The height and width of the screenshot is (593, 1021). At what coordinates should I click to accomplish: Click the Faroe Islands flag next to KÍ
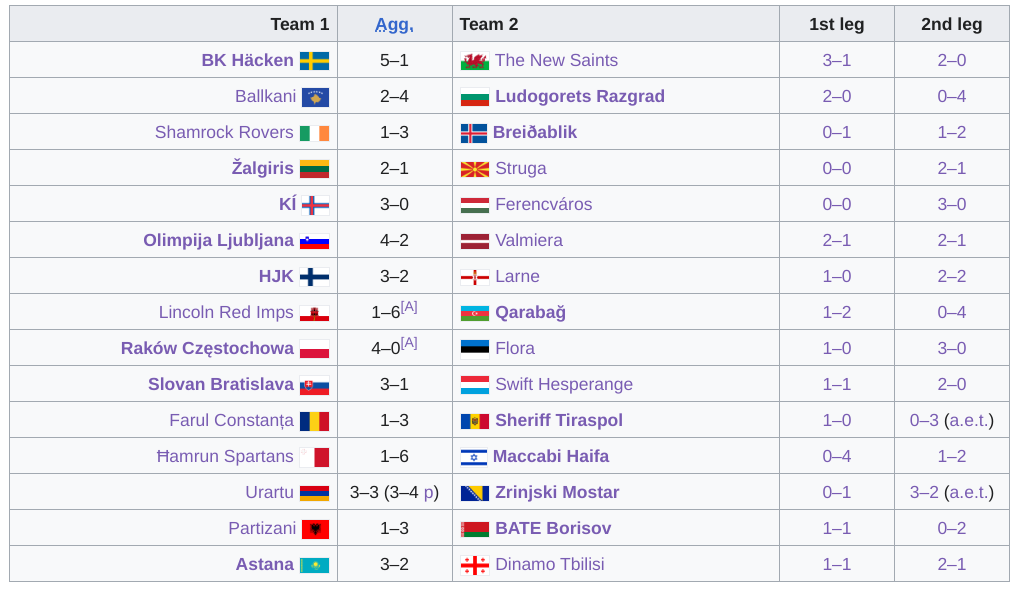(316, 205)
